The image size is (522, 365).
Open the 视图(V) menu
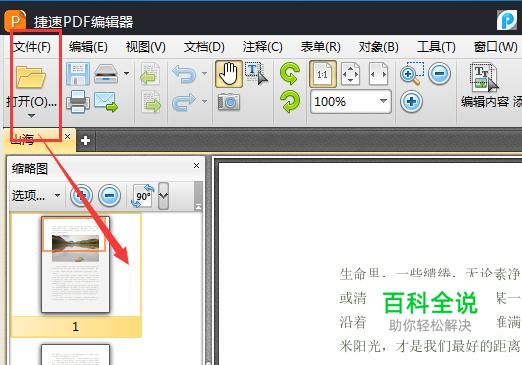[146, 47]
